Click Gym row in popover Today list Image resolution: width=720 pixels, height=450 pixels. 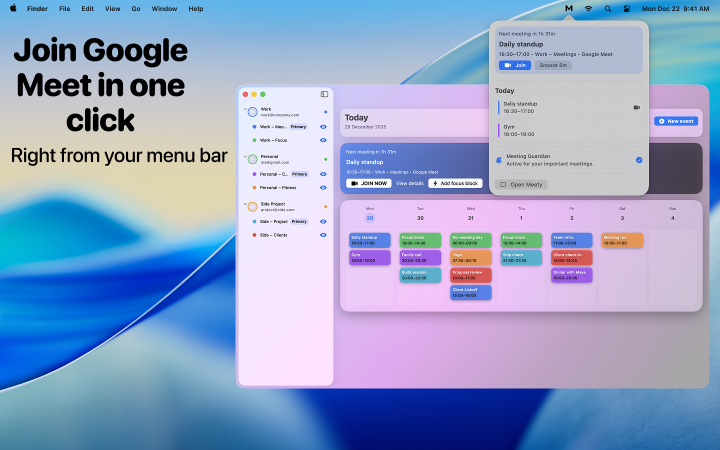(x=568, y=130)
